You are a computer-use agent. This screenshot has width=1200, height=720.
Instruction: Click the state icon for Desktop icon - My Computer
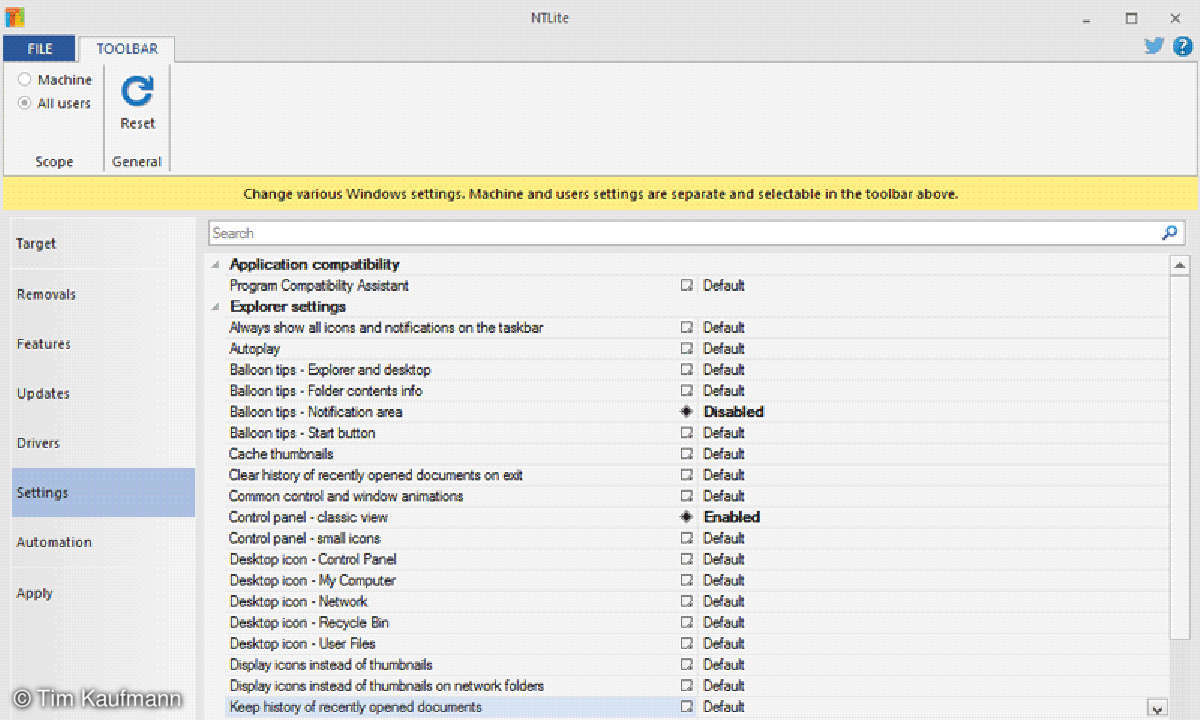click(x=687, y=580)
